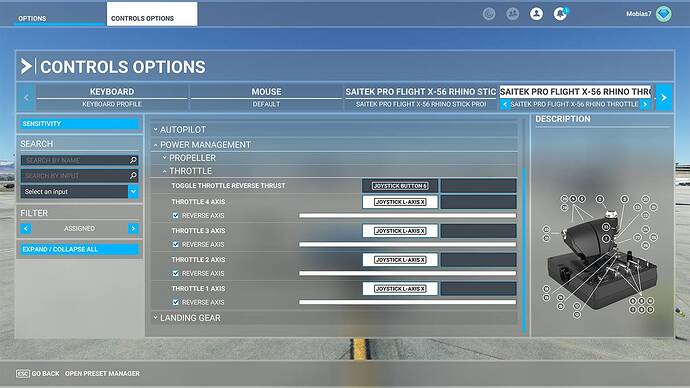Toggle Reverse Axis for Throttle 4 Axis
This screenshot has width=690, height=388.
tap(176, 216)
